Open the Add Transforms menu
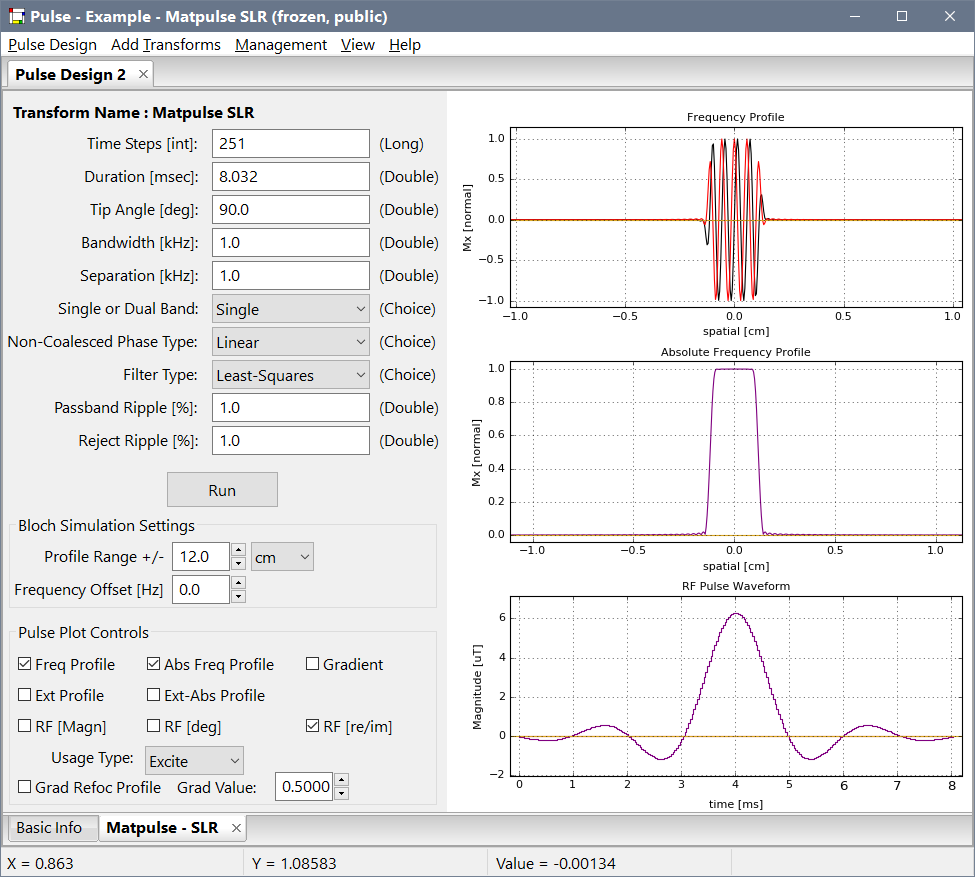This screenshot has height=877, width=975. 165,45
